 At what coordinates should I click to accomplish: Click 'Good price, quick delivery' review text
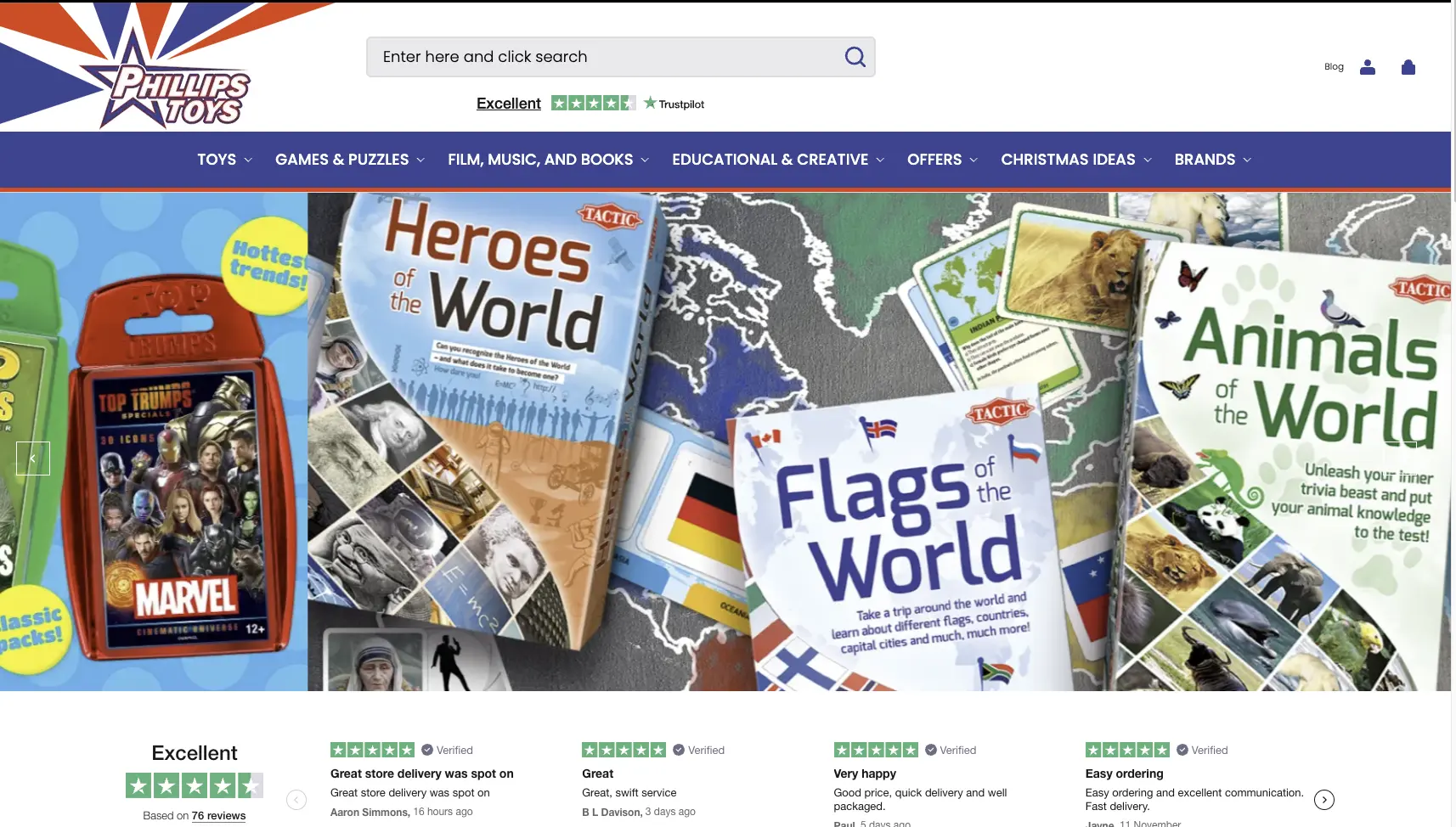[920, 800]
